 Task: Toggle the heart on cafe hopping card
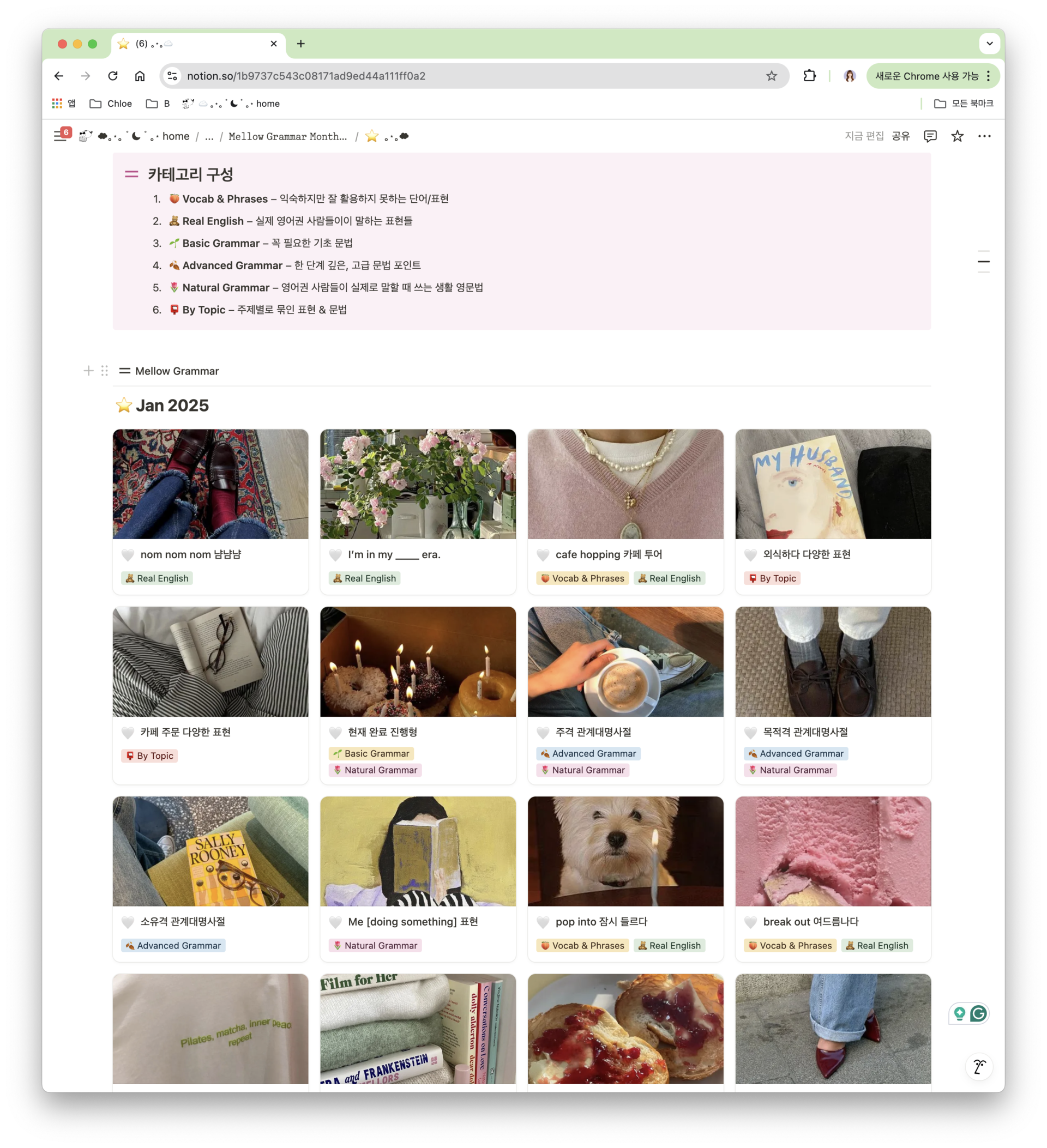(x=543, y=554)
